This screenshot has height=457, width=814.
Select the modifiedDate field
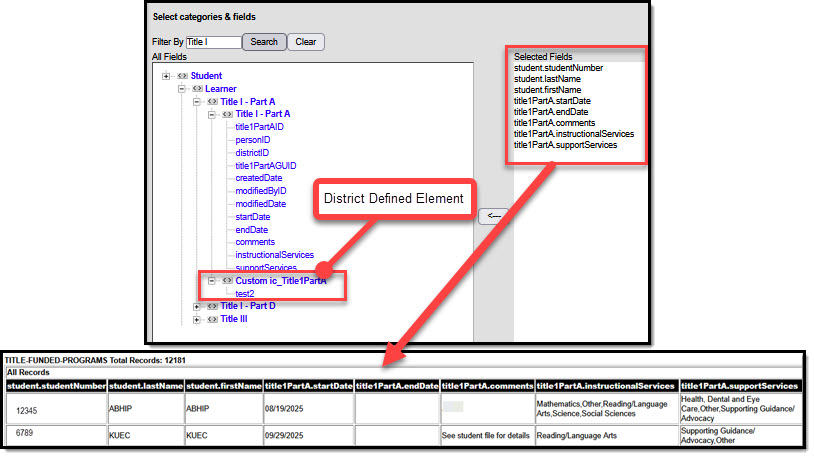[x=261, y=204]
